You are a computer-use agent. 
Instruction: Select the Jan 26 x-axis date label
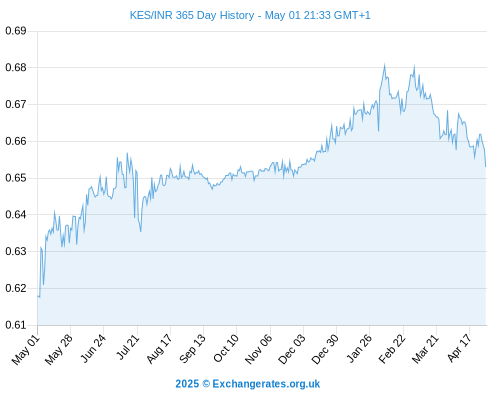359,348
